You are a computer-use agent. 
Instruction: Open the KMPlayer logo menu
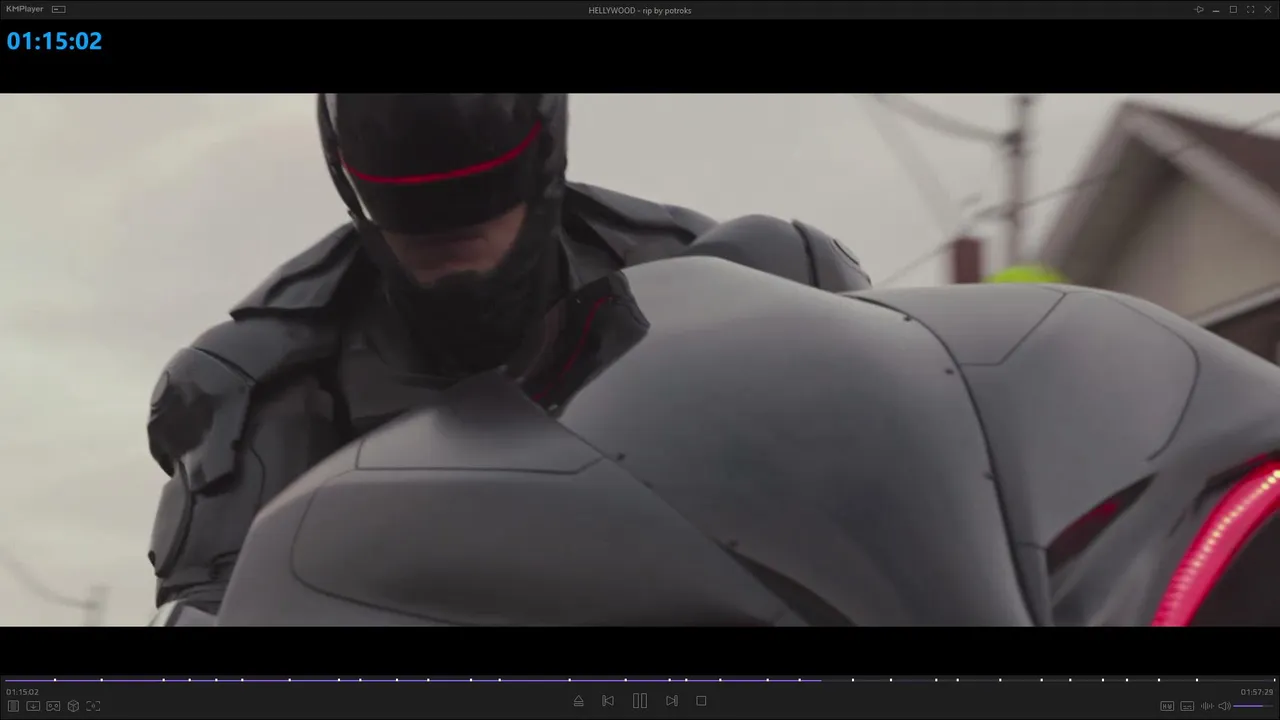[25, 9]
